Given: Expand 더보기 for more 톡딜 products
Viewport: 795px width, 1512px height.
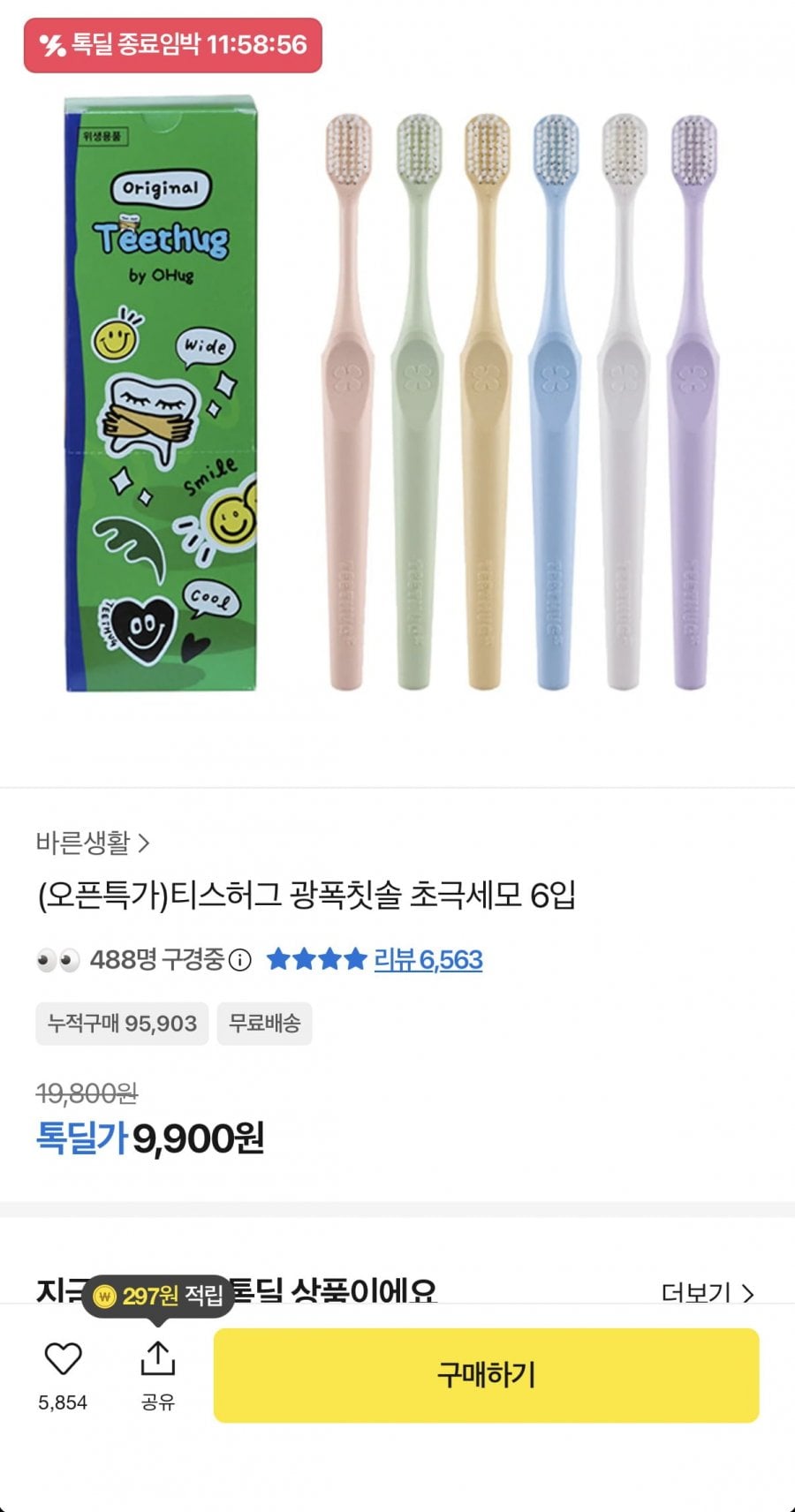Looking at the screenshot, I should tap(708, 1293).
